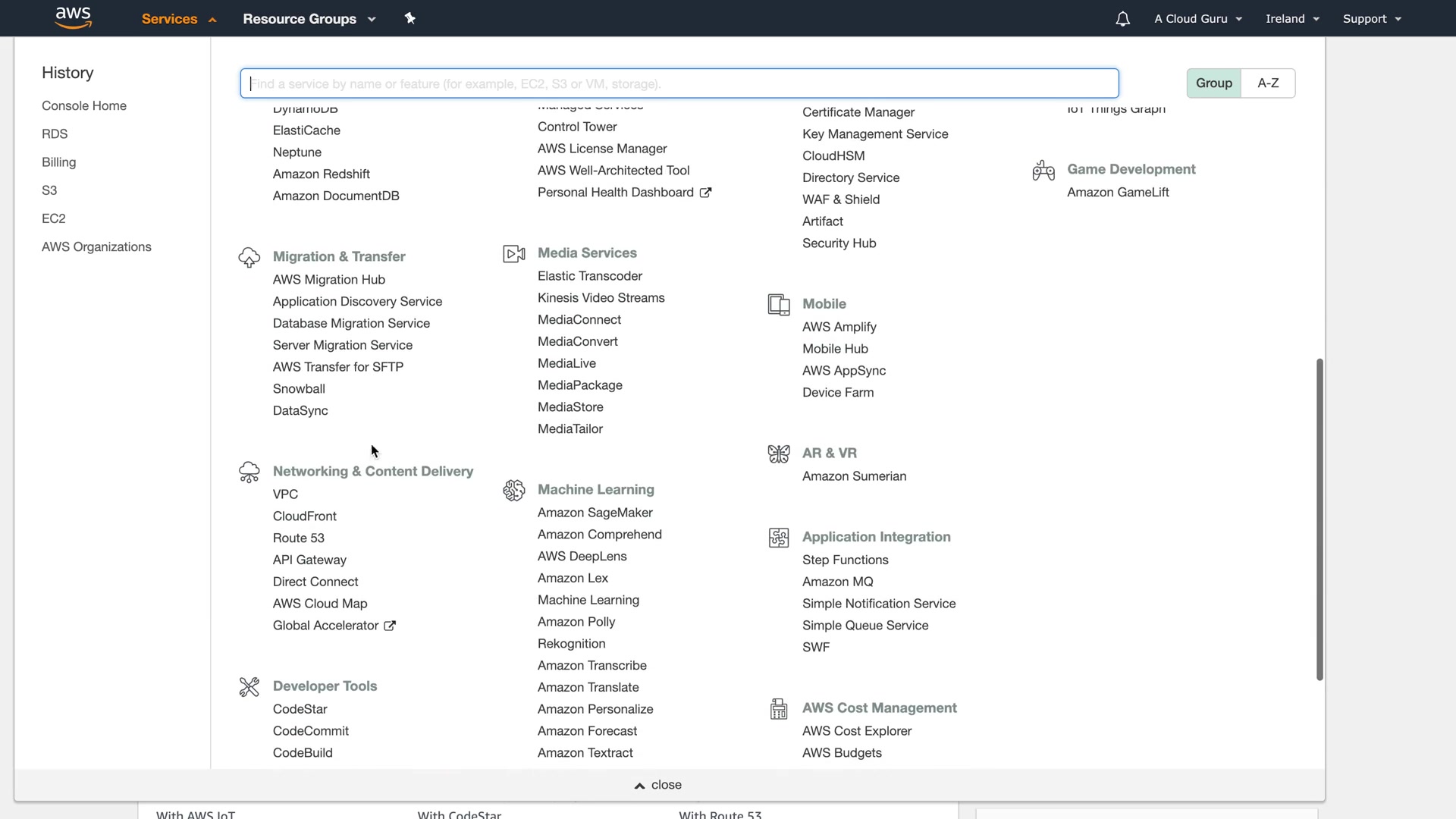The width and height of the screenshot is (1456, 819).
Task: Click the AR & VR butterfly icon
Action: 779,454
